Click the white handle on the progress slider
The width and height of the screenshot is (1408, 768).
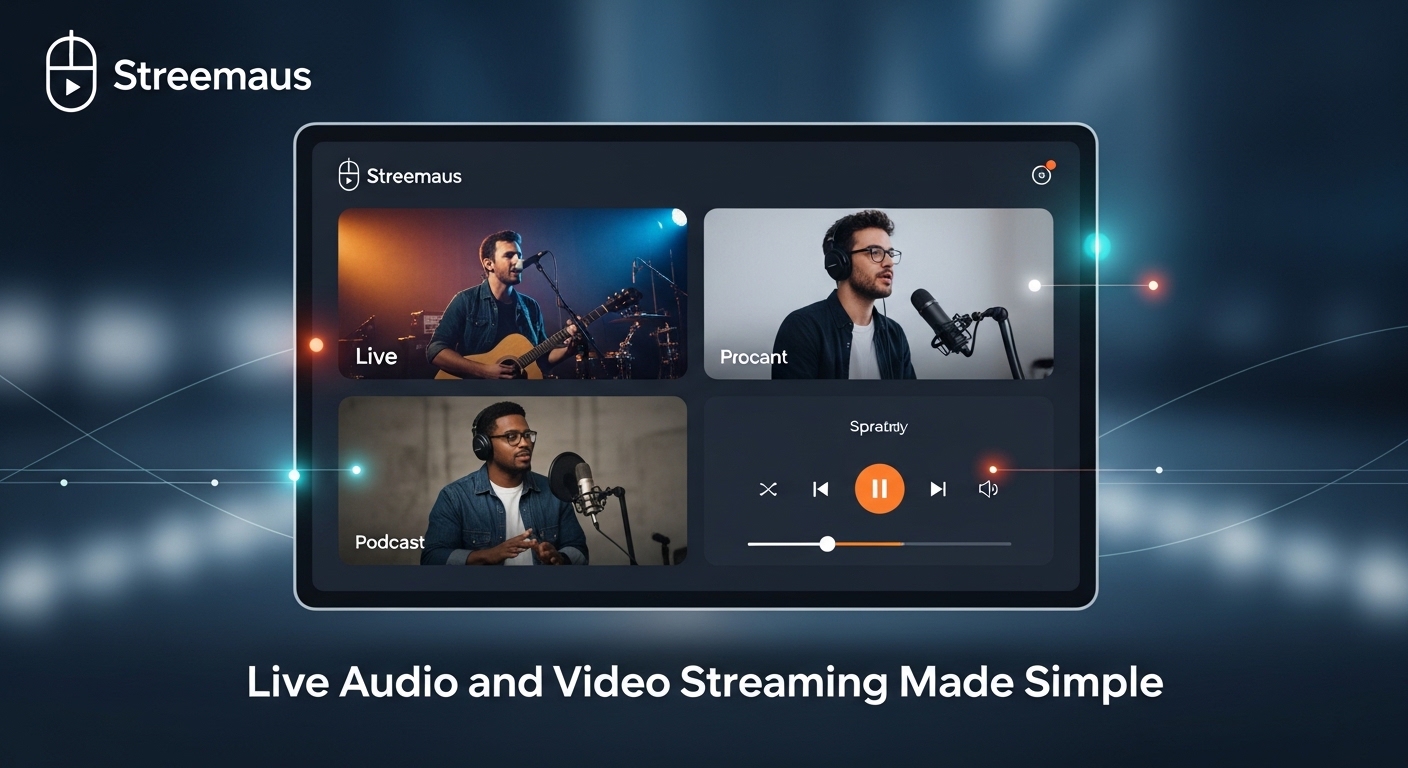pos(827,544)
